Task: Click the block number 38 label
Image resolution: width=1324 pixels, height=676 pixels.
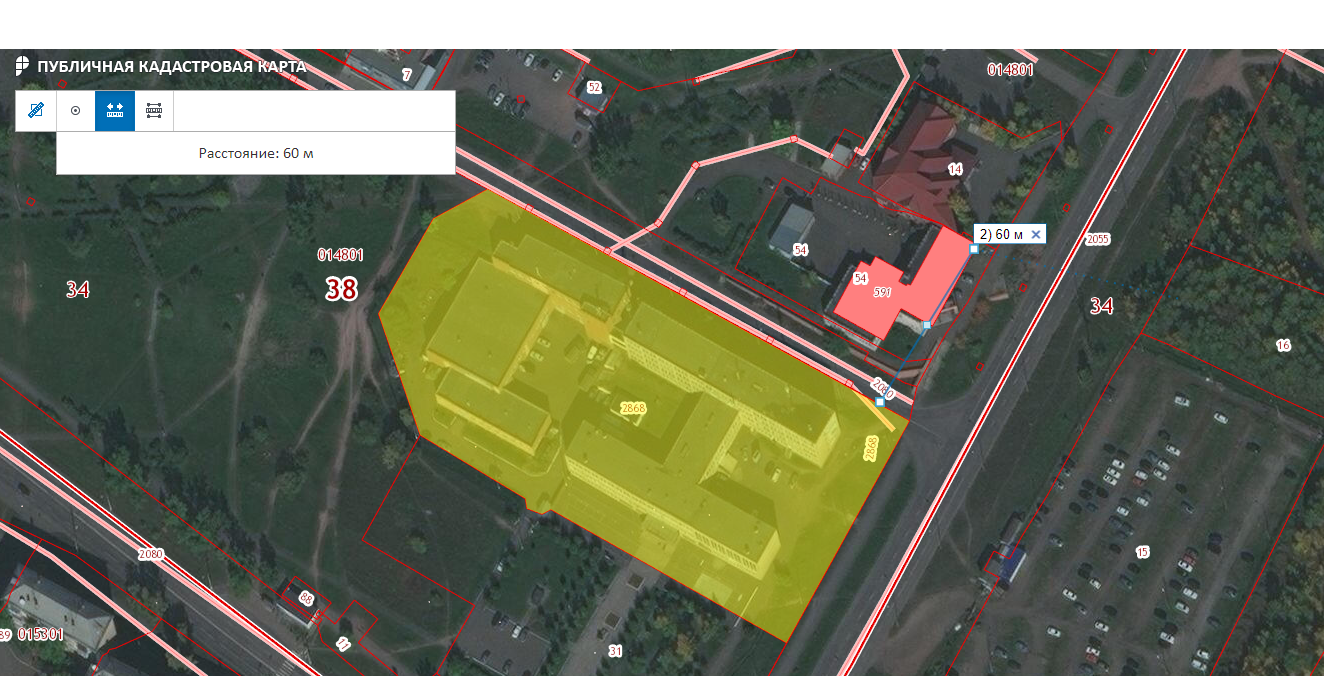Action: pyautogui.click(x=341, y=289)
